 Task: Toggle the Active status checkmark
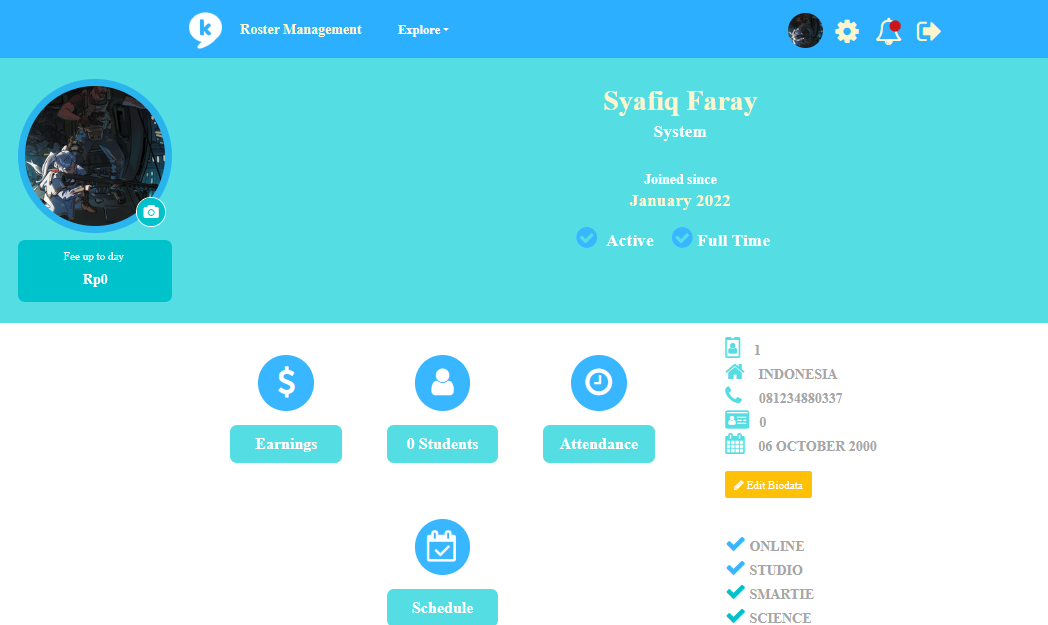point(587,237)
